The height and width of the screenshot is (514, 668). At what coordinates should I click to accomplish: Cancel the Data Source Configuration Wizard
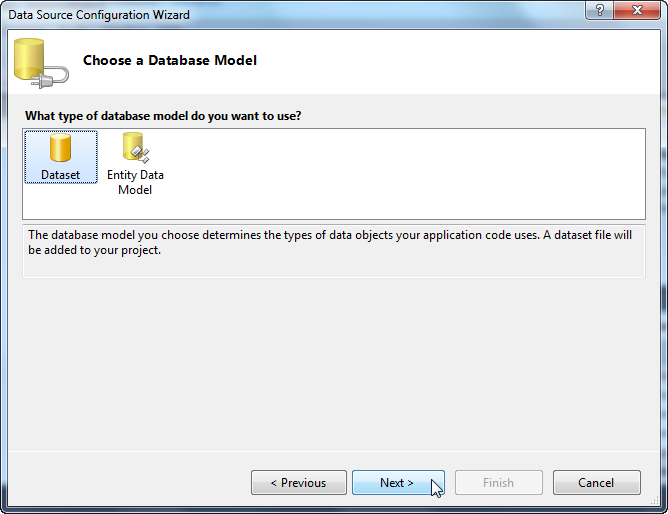(x=596, y=482)
